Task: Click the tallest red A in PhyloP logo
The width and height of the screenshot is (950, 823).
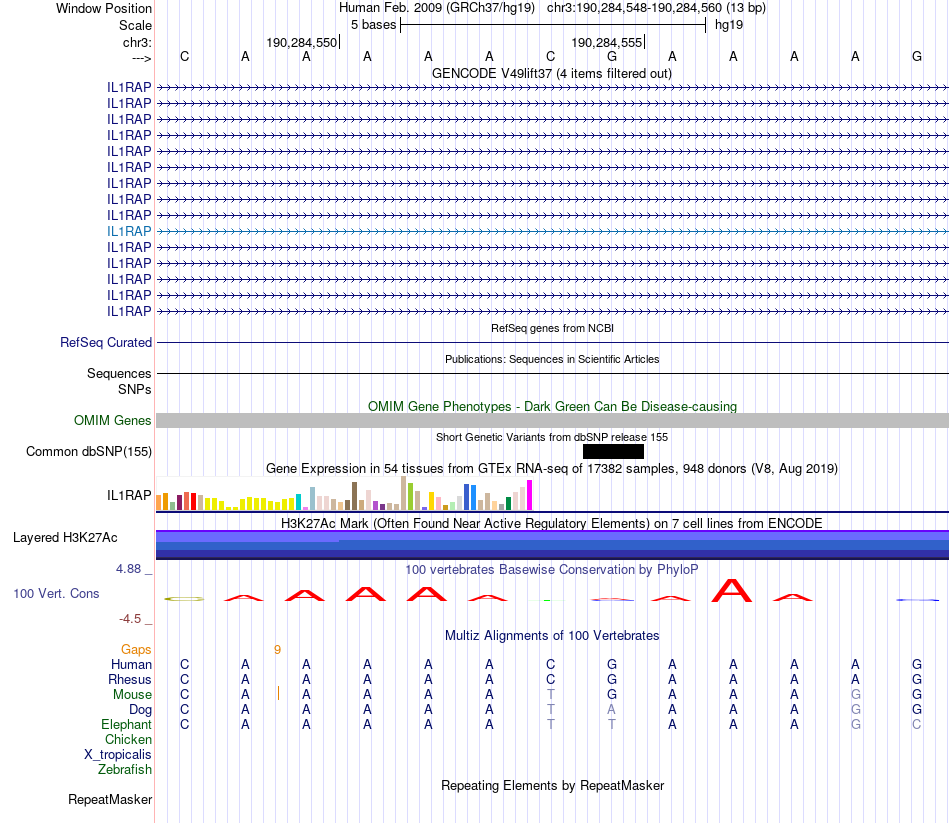Action: click(x=732, y=590)
